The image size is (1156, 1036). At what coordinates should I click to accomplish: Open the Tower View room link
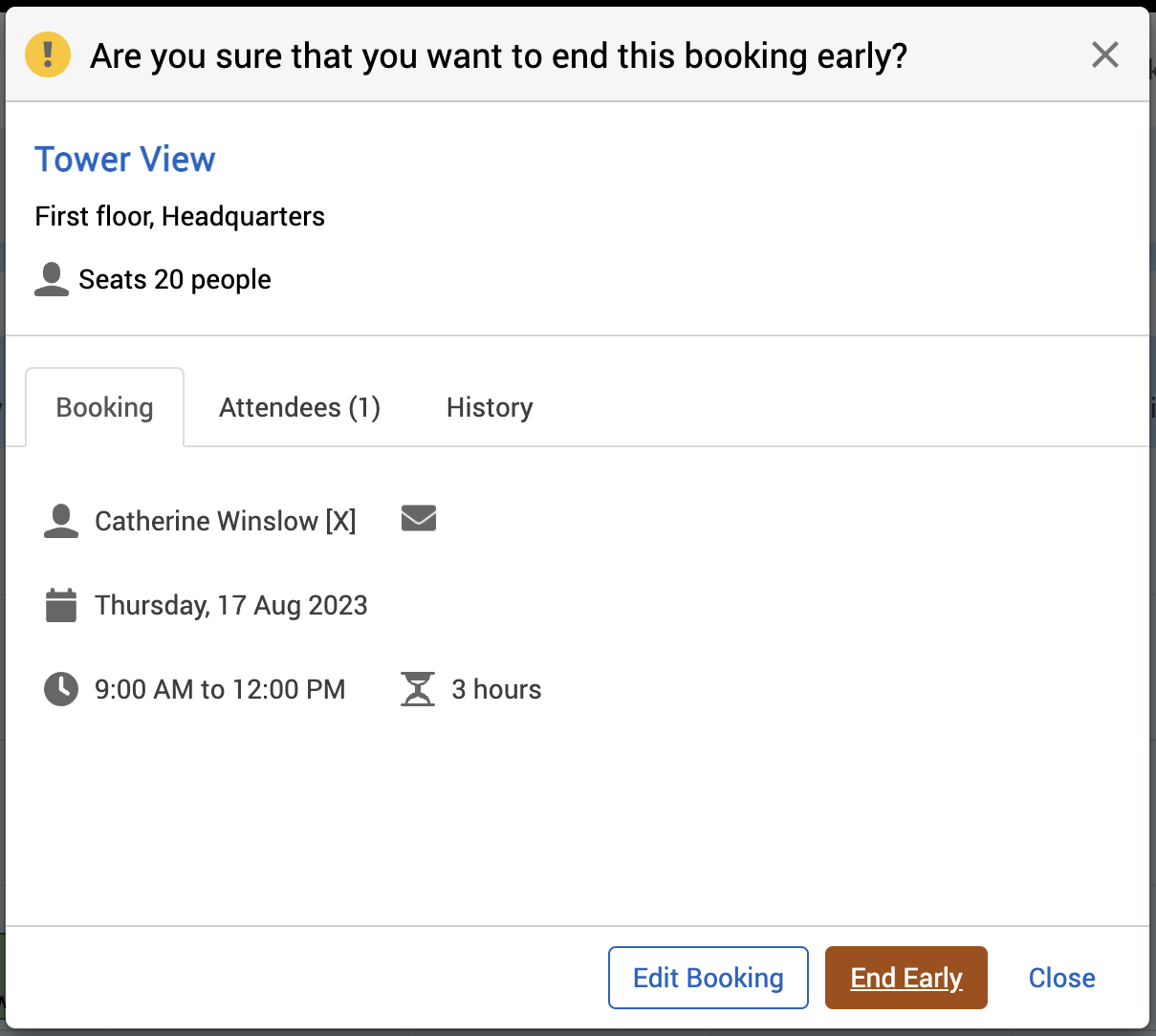[125, 160]
